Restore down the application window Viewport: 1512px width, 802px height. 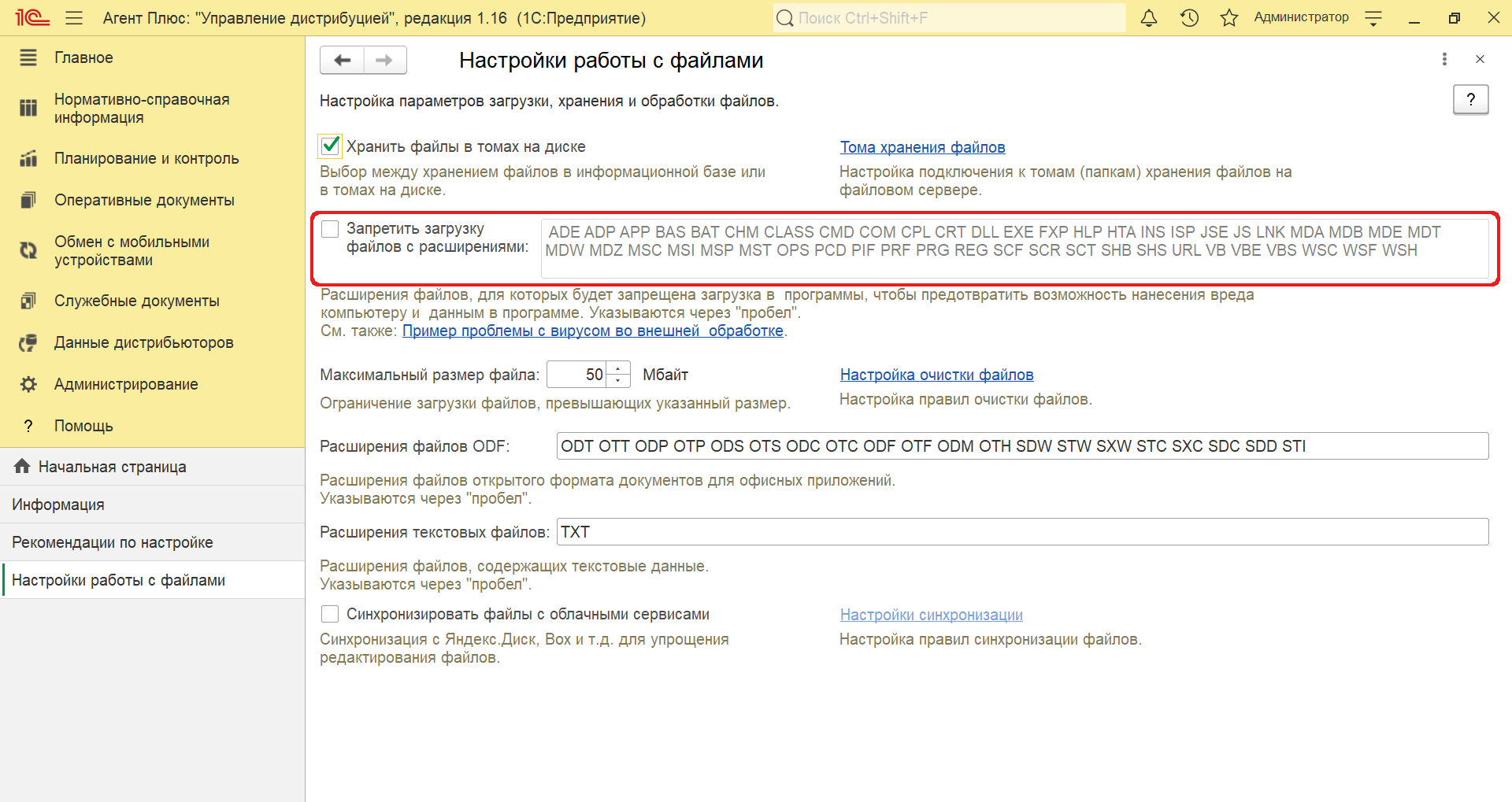pyautogui.click(x=1454, y=18)
